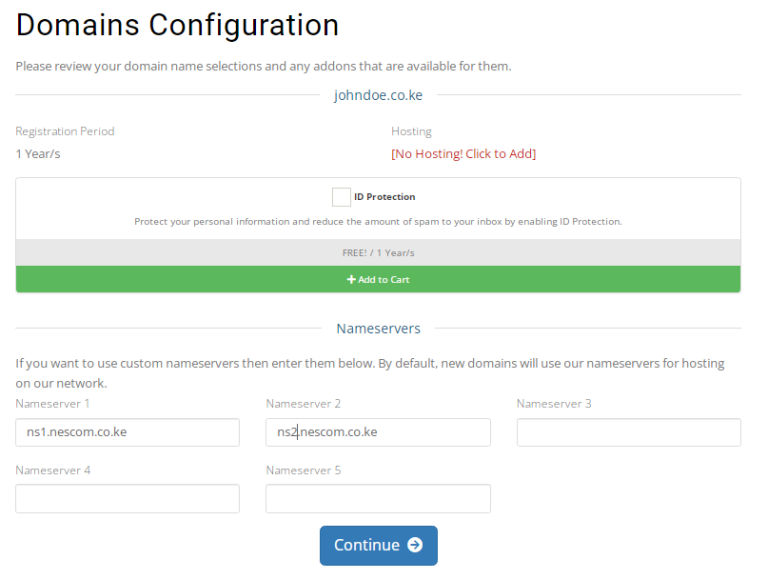The width and height of the screenshot is (768, 580).
Task: Tick the ID Protection checkbox
Action: (341, 197)
